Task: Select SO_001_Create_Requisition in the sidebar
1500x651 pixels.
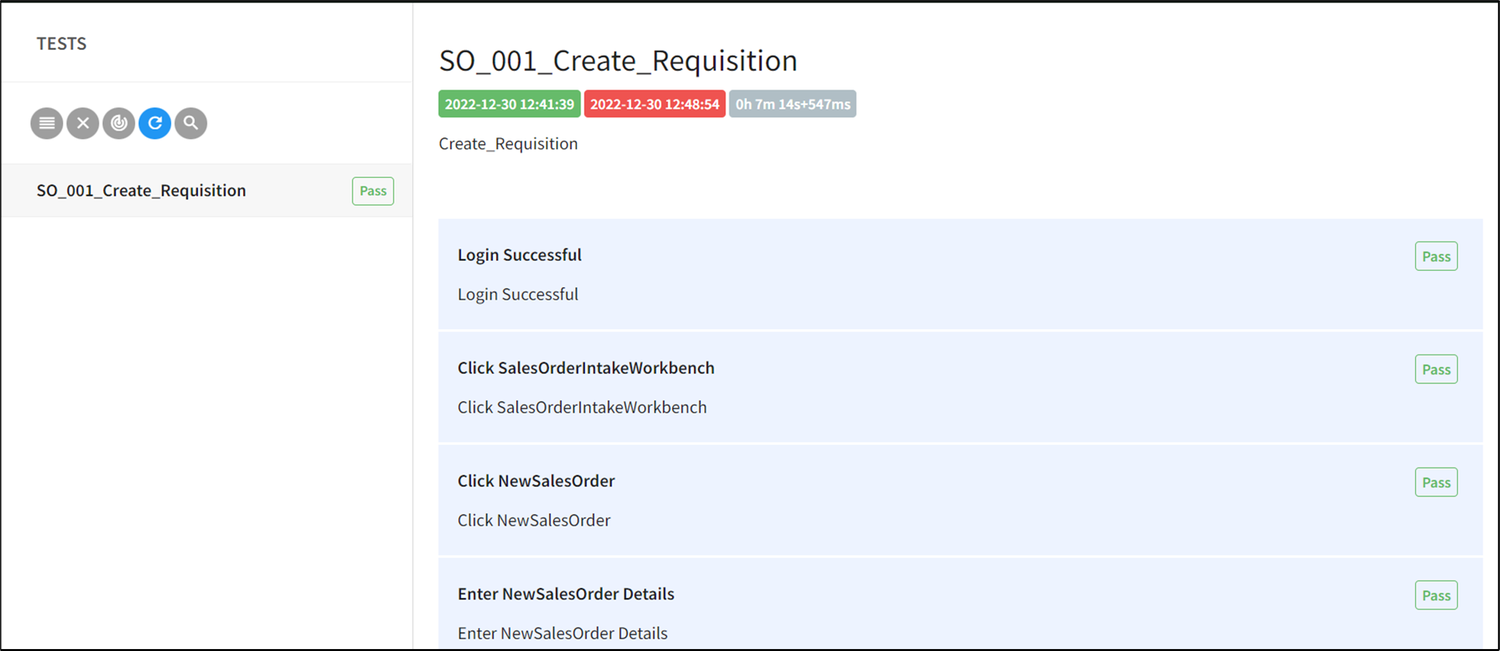Action: (x=141, y=190)
